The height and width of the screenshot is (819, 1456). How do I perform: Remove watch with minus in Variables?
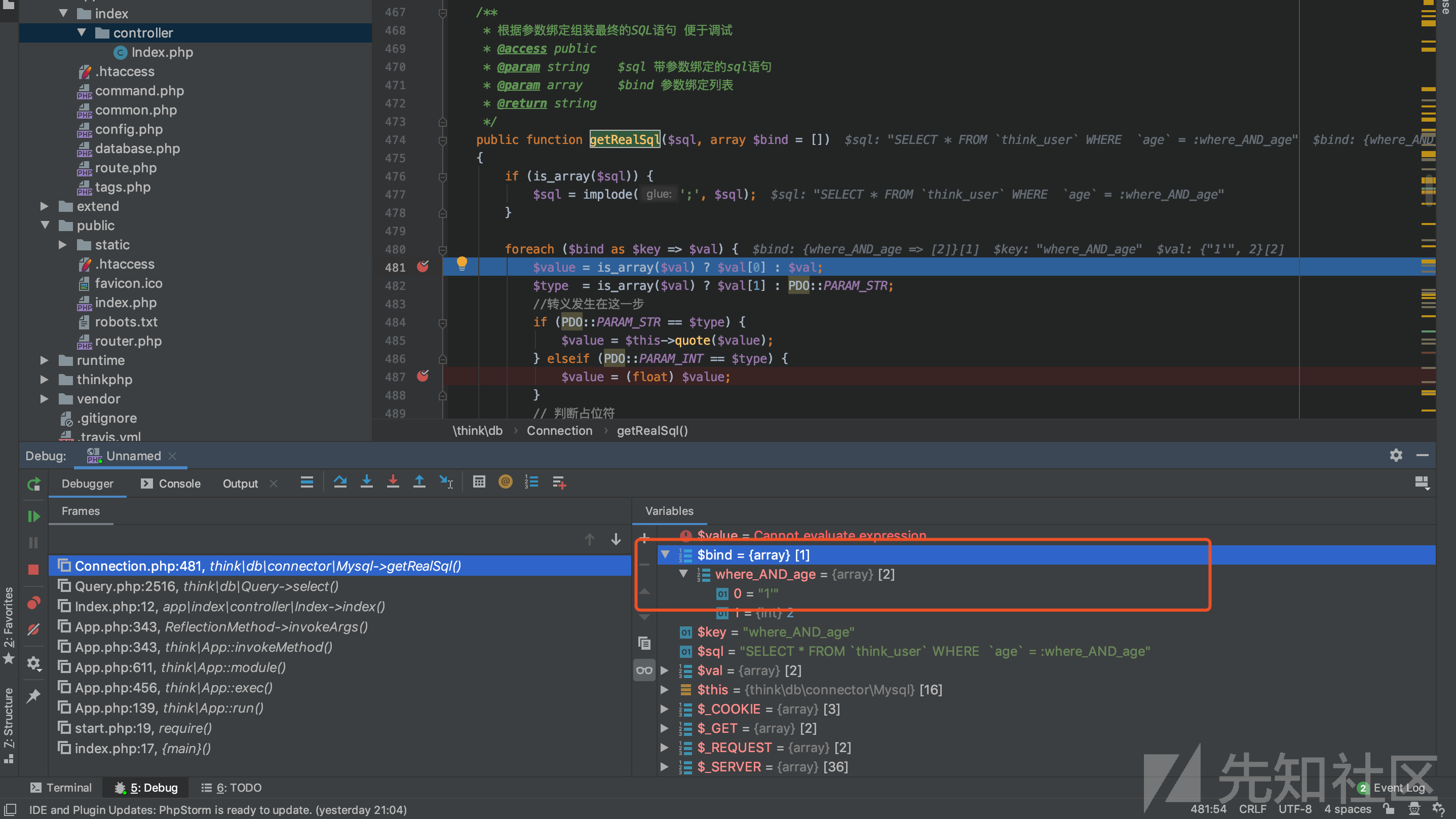point(644,564)
